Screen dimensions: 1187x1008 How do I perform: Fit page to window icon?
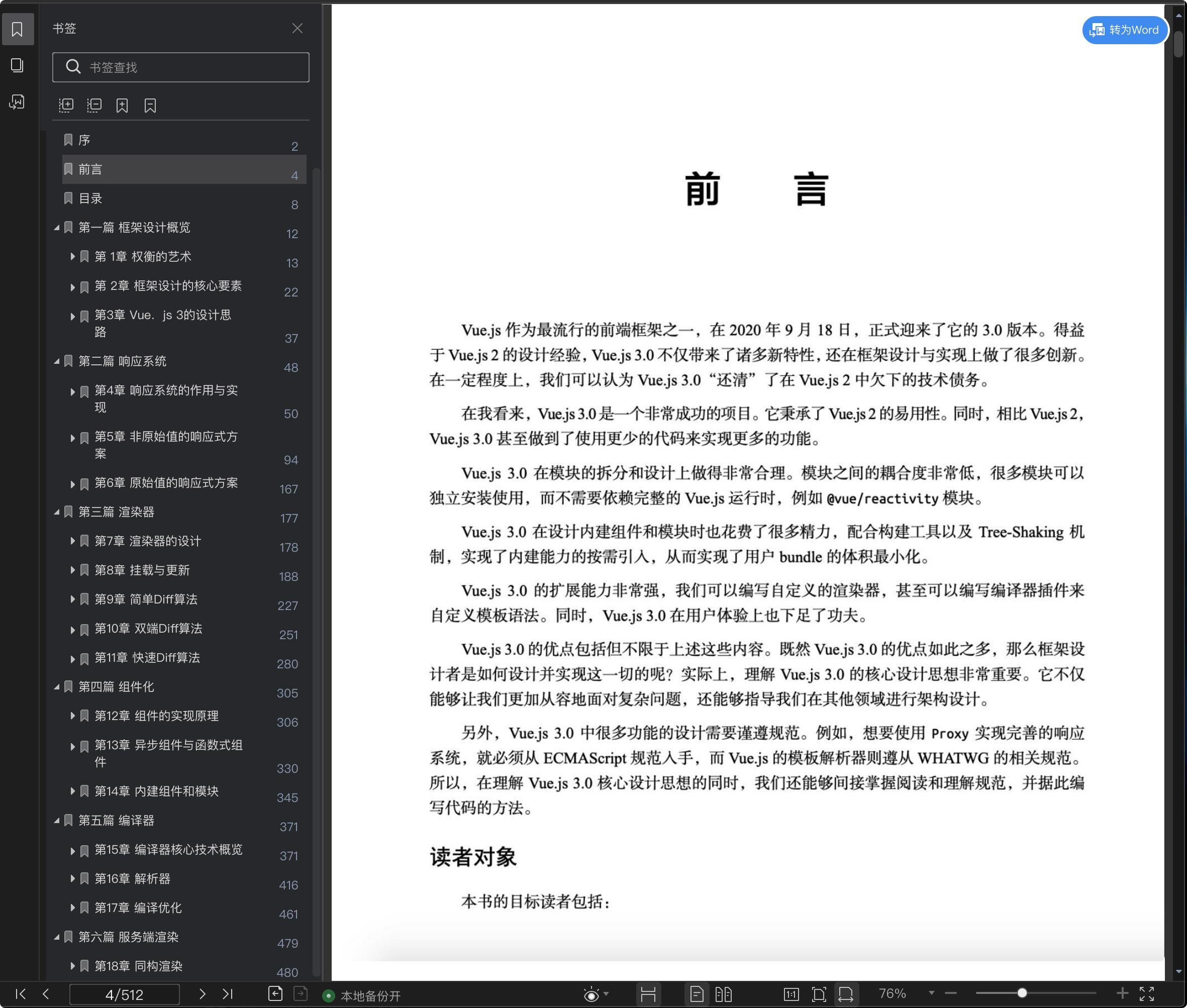[x=819, y=994]
